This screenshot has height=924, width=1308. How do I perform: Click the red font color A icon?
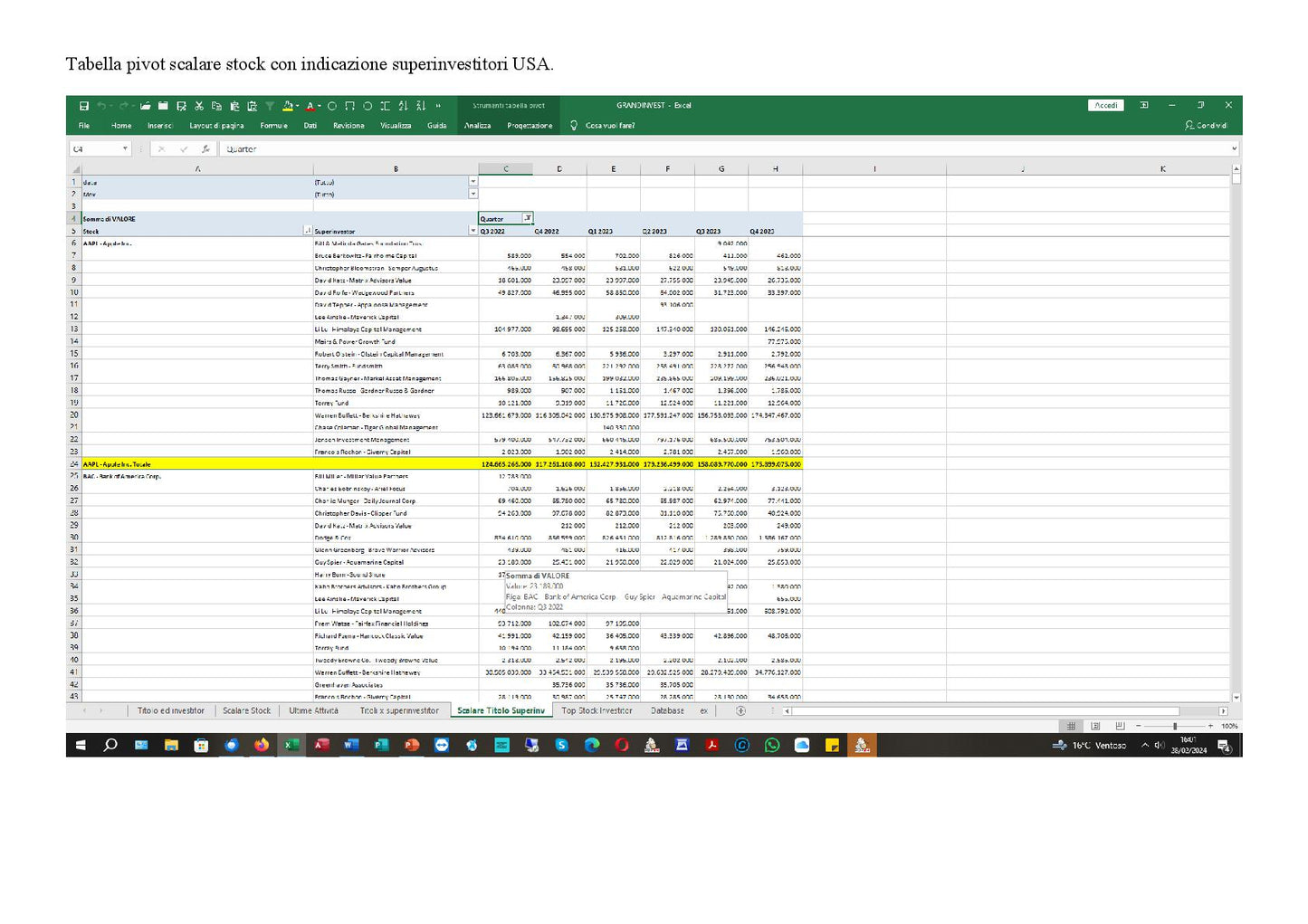click(x=310, y=106)
